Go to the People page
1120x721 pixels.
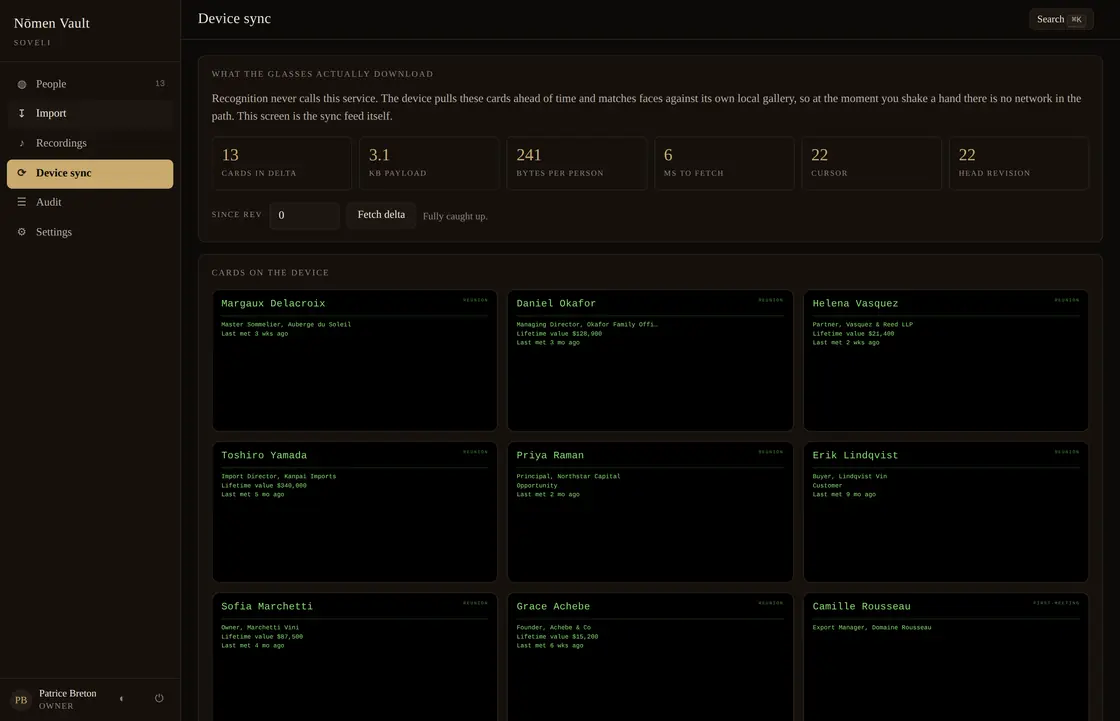(90, 84)
